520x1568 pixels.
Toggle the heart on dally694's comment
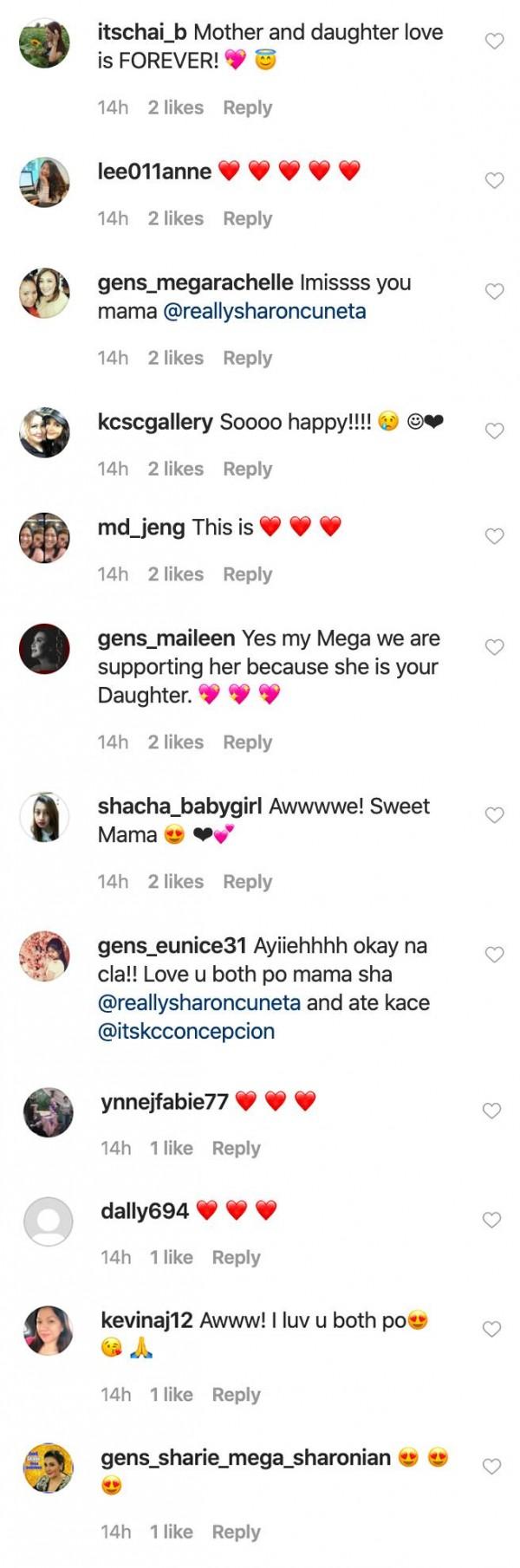(x=494, y=1218)
